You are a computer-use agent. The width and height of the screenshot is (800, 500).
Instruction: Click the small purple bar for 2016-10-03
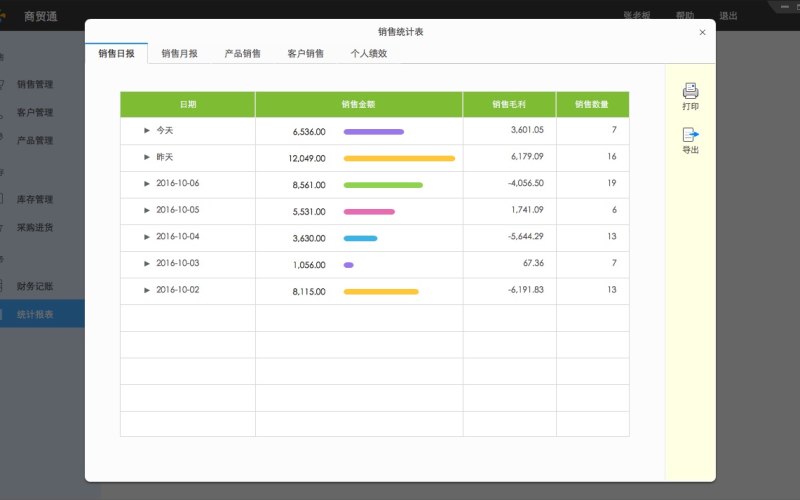349,265
